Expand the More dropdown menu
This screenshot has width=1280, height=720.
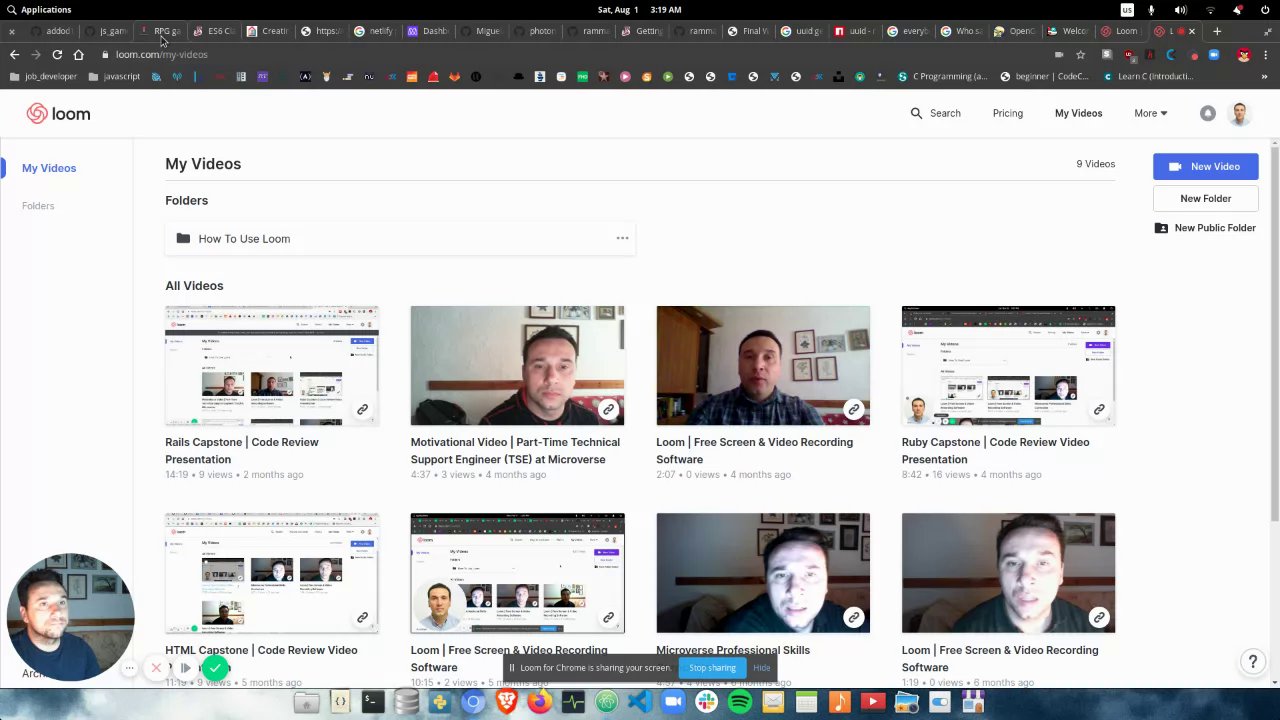(x=1150, y=113)
